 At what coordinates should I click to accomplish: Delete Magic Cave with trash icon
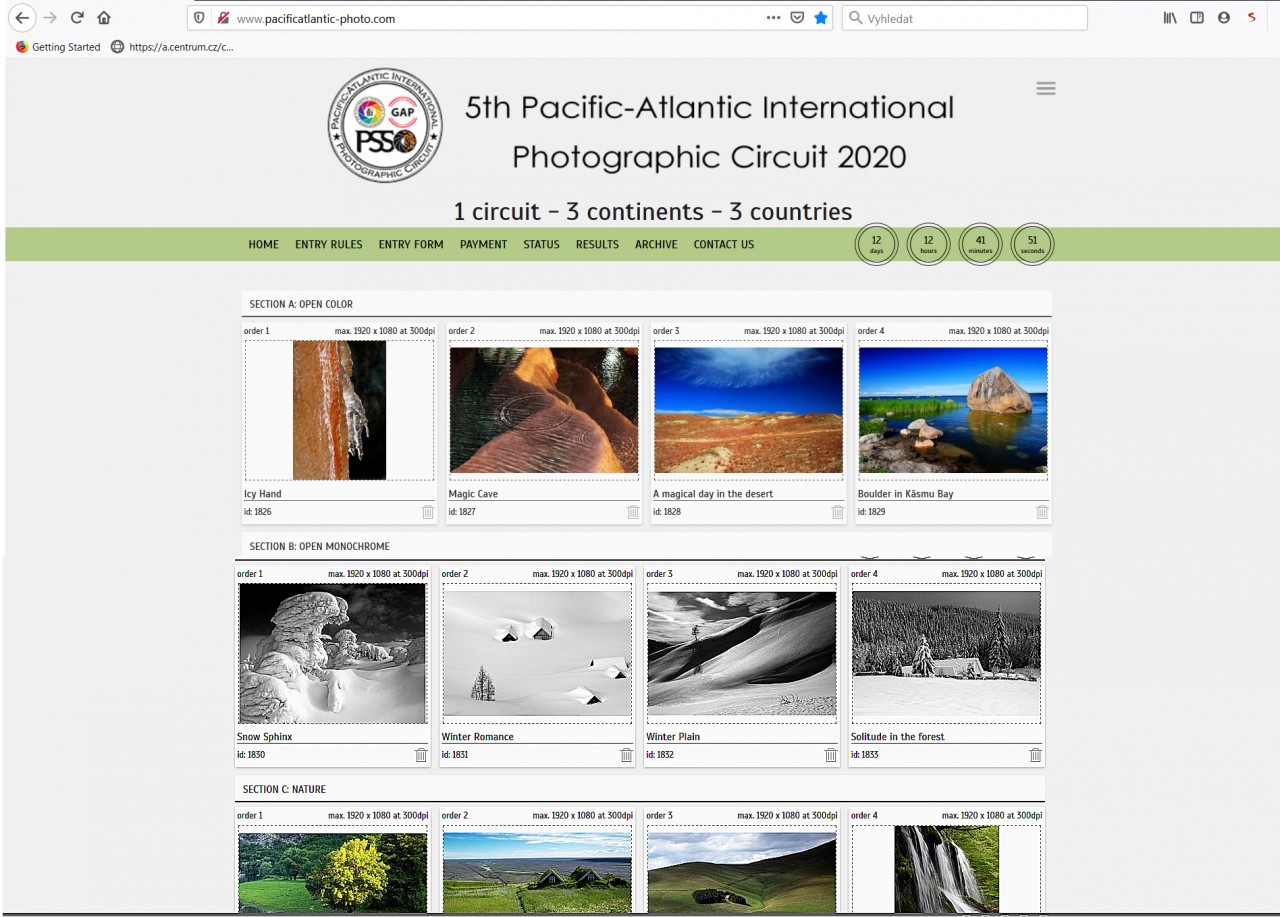(633, 512)
